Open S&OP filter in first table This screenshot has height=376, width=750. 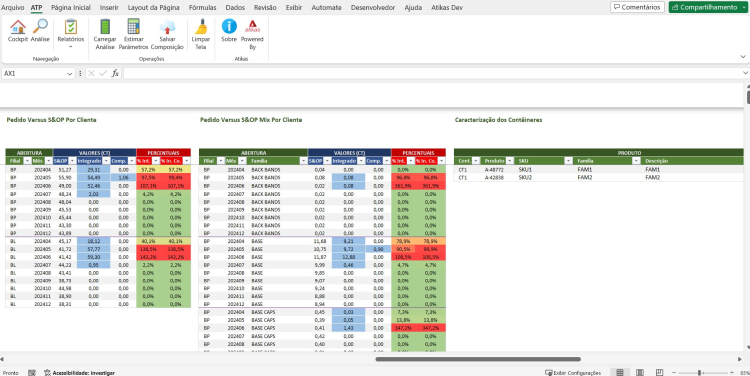point(72,161)
